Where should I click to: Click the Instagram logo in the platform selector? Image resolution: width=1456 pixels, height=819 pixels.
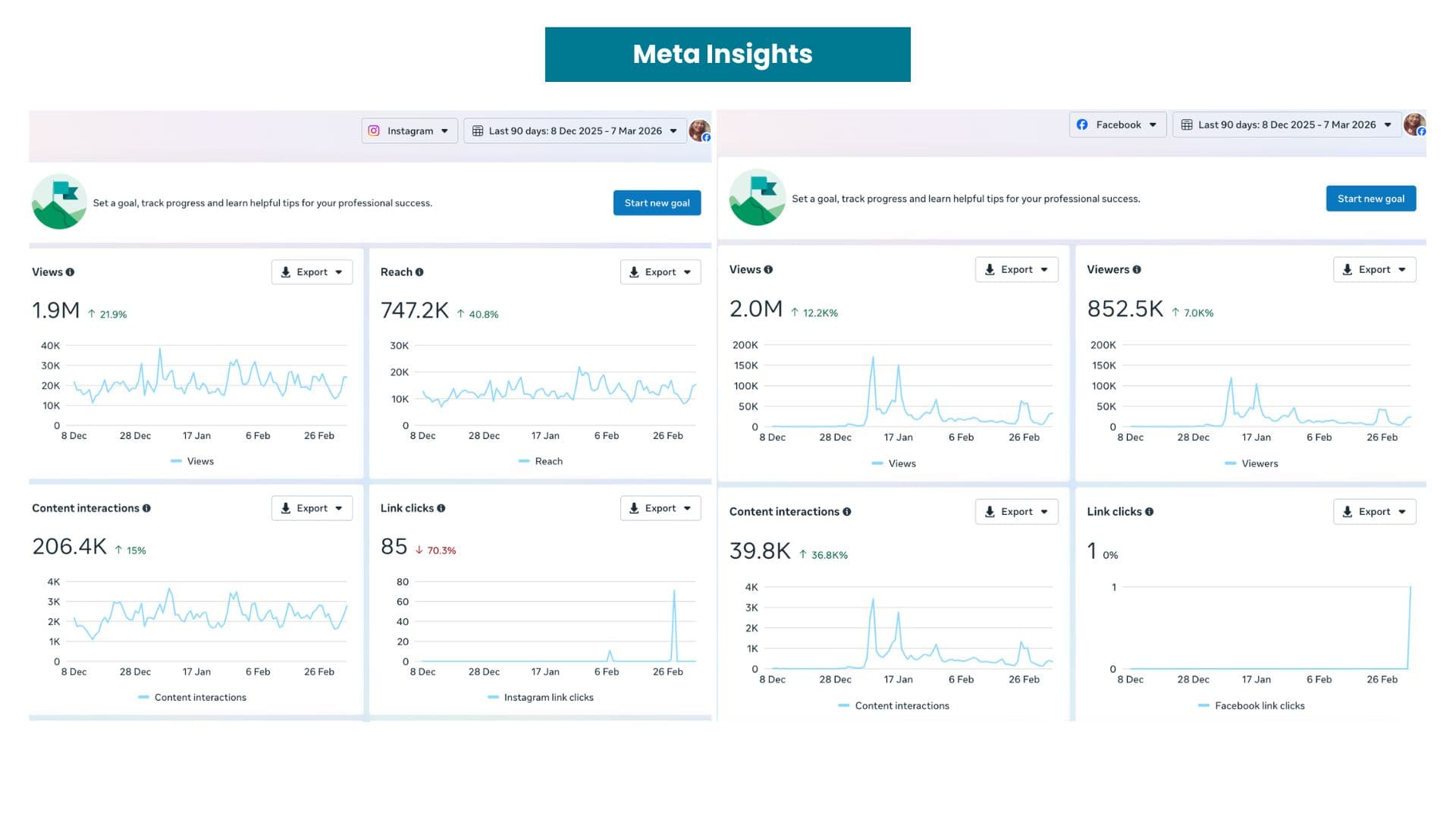374,130
